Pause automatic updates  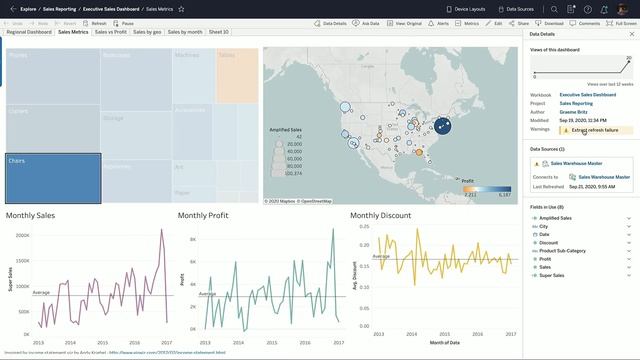click(124, 24)
